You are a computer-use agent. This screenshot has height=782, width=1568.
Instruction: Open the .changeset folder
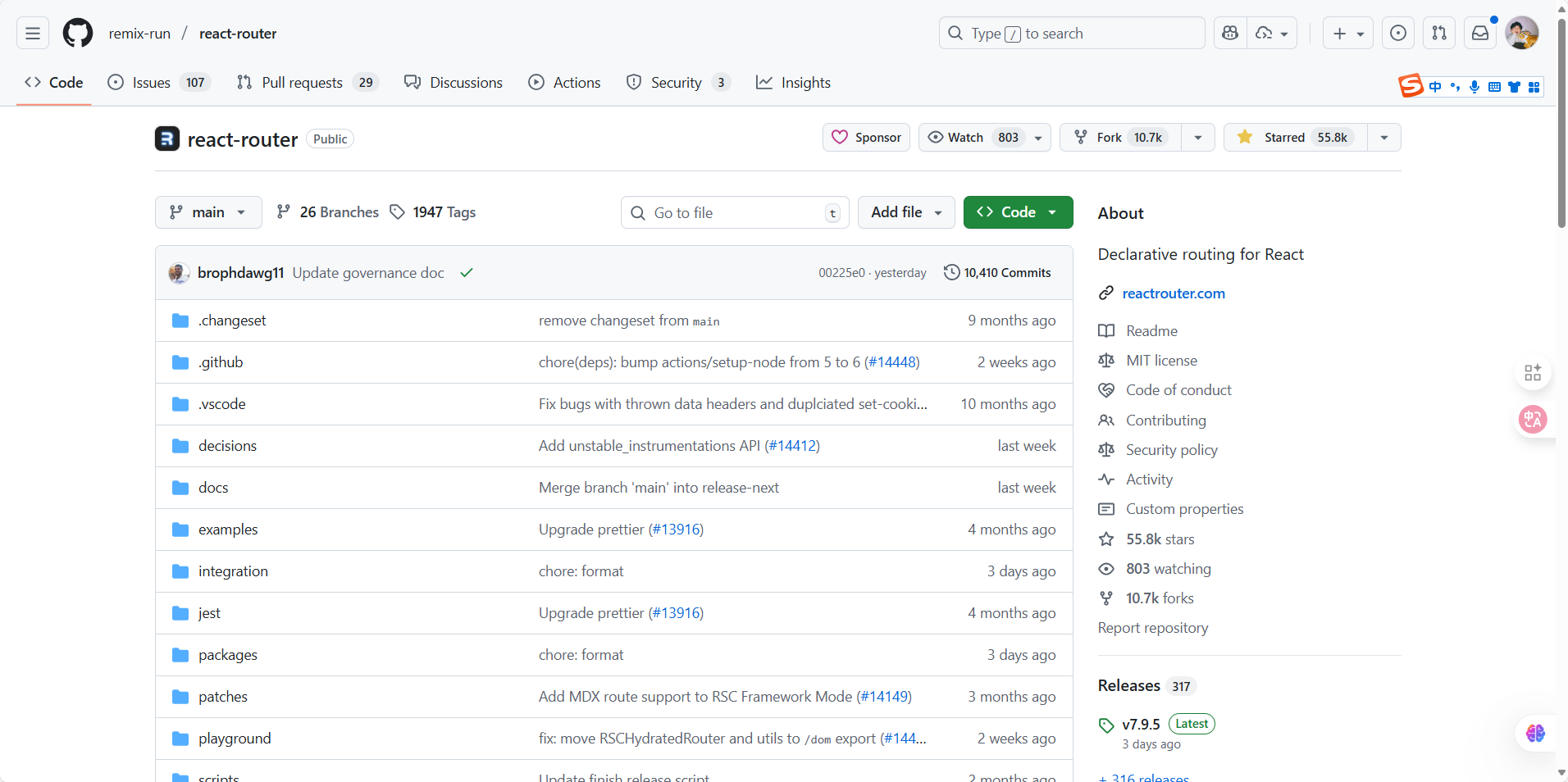tap(232, 321)
